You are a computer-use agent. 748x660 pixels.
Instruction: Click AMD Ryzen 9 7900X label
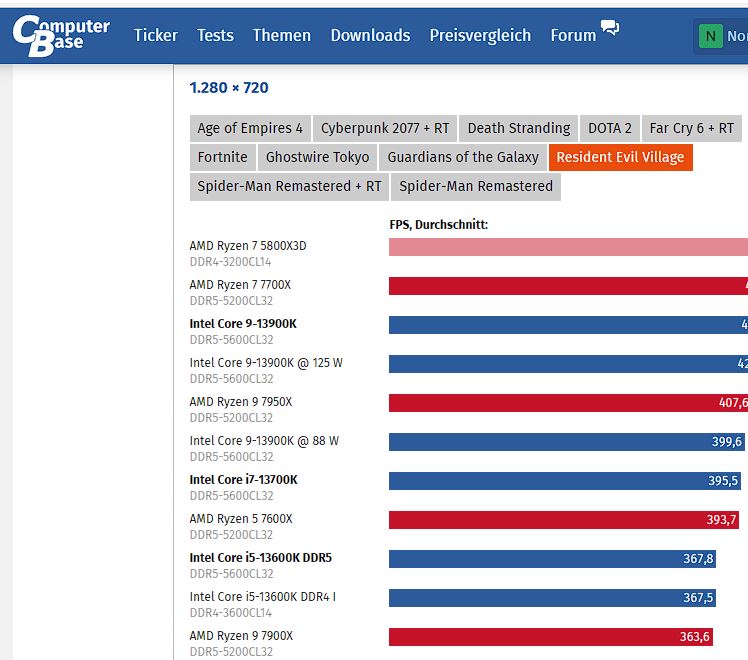[x=241, y=636]
